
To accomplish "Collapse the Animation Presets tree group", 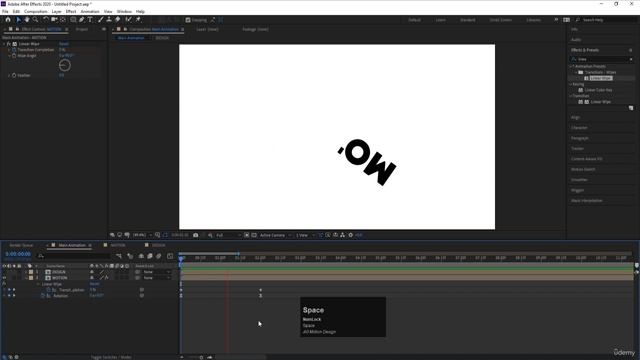I will [571, 66].
